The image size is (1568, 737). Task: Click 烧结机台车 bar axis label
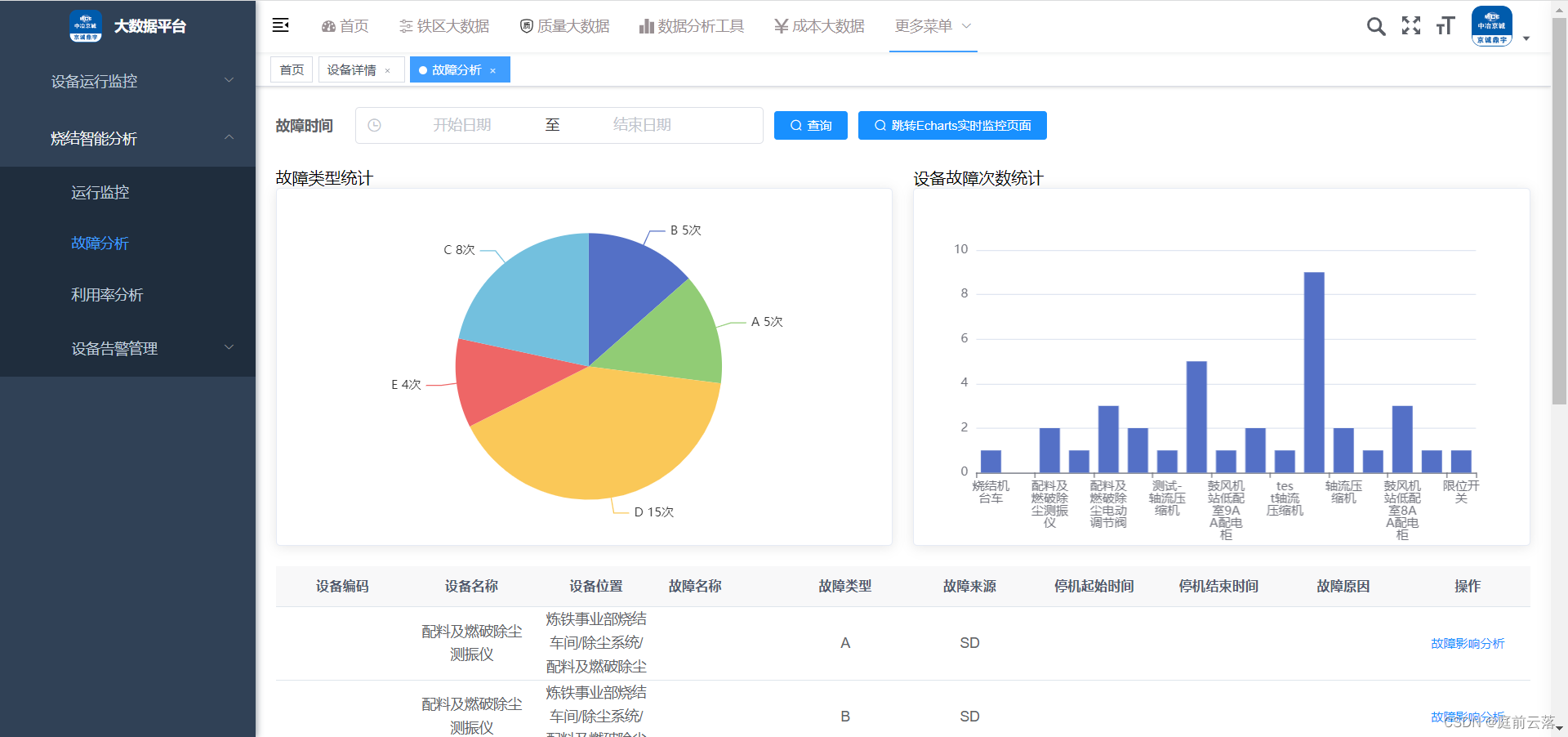[x=991, y=492]
